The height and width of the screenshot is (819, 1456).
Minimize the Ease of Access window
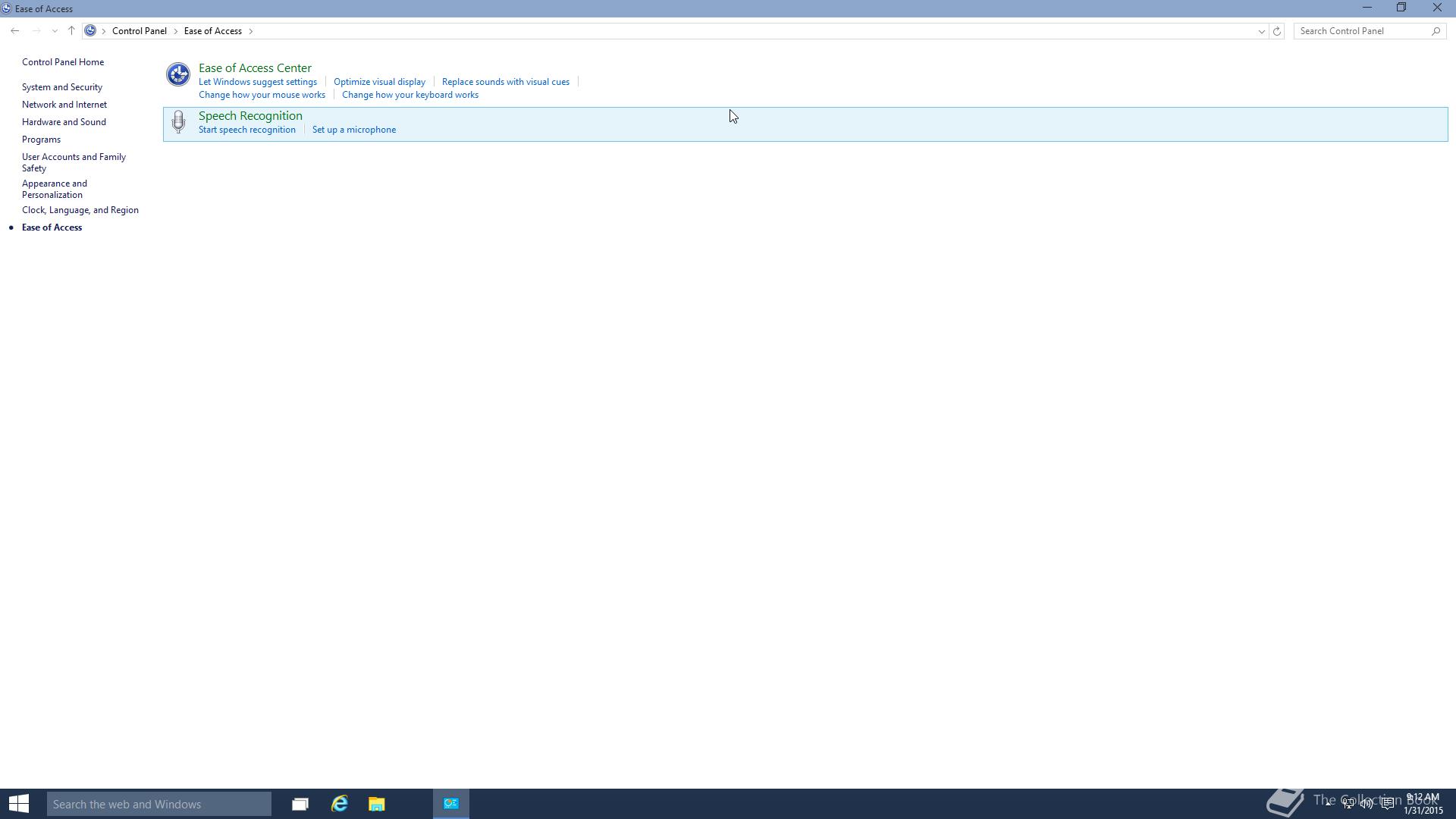(1367, 8)
